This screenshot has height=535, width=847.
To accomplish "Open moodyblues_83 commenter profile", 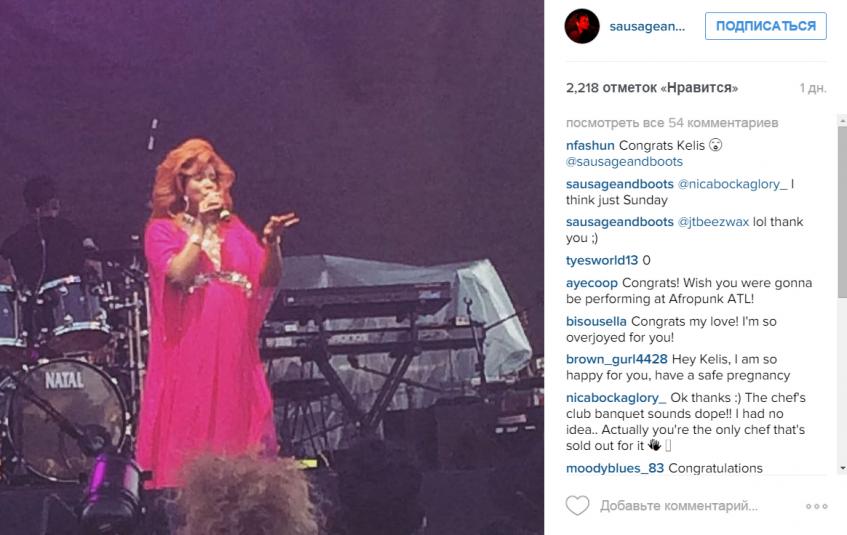I will (615, 468).
